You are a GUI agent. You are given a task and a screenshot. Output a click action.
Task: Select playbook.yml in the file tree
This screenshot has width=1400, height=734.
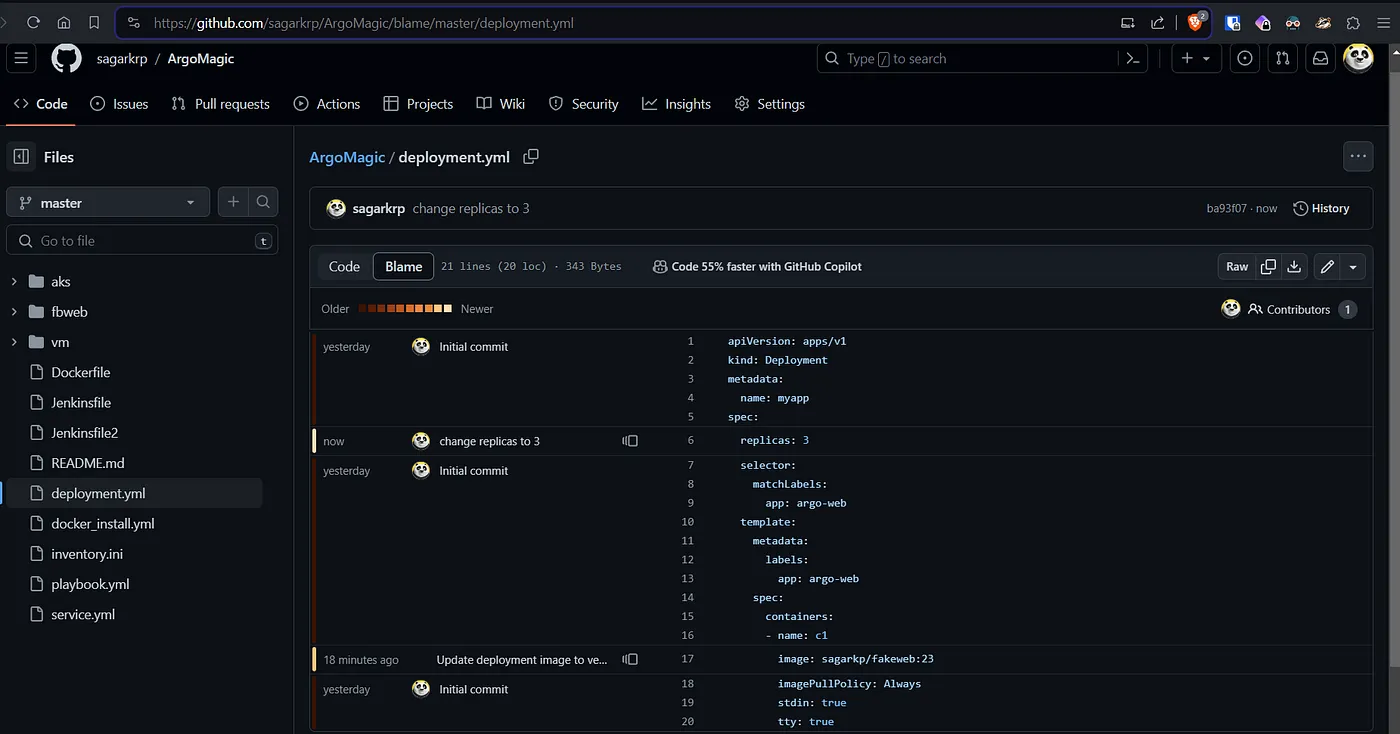tap(90, 584)
